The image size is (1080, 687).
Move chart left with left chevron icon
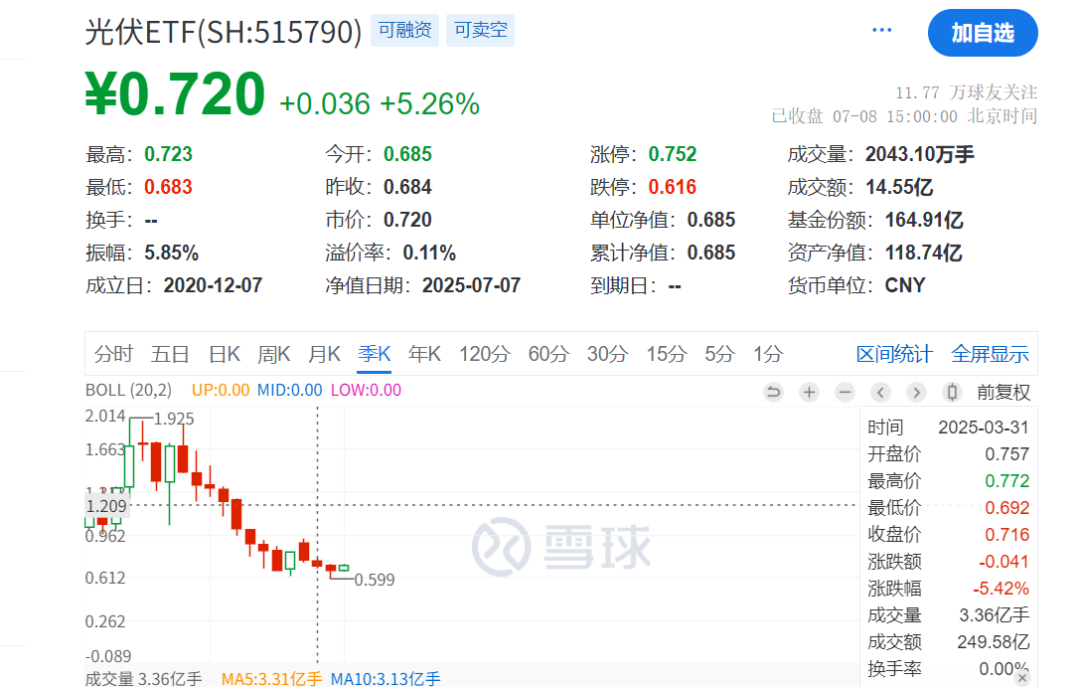click(880, 393)
